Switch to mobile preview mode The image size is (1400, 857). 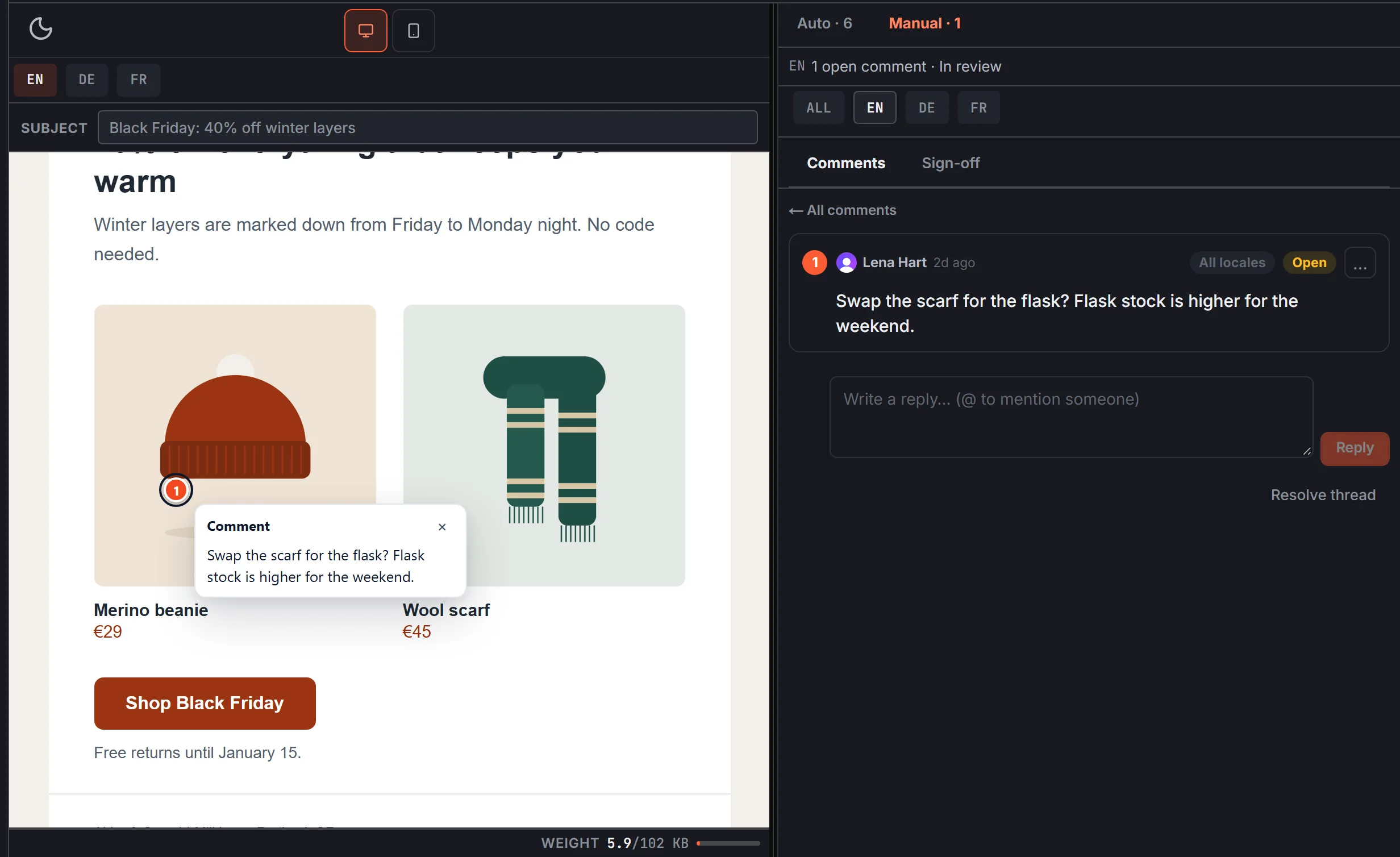pos(413,31)
